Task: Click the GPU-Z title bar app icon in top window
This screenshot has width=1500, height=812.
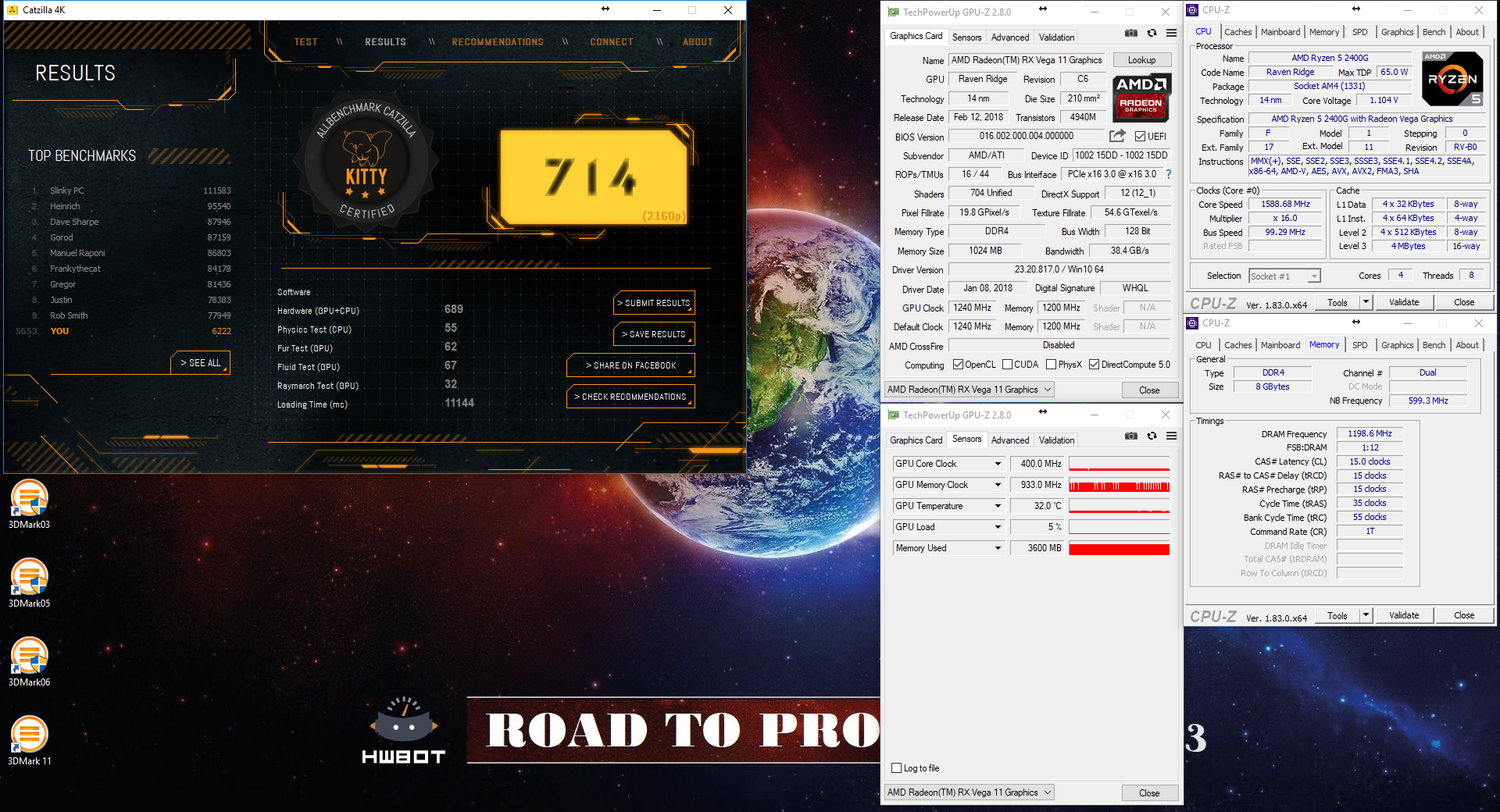Action: (893, 12)
